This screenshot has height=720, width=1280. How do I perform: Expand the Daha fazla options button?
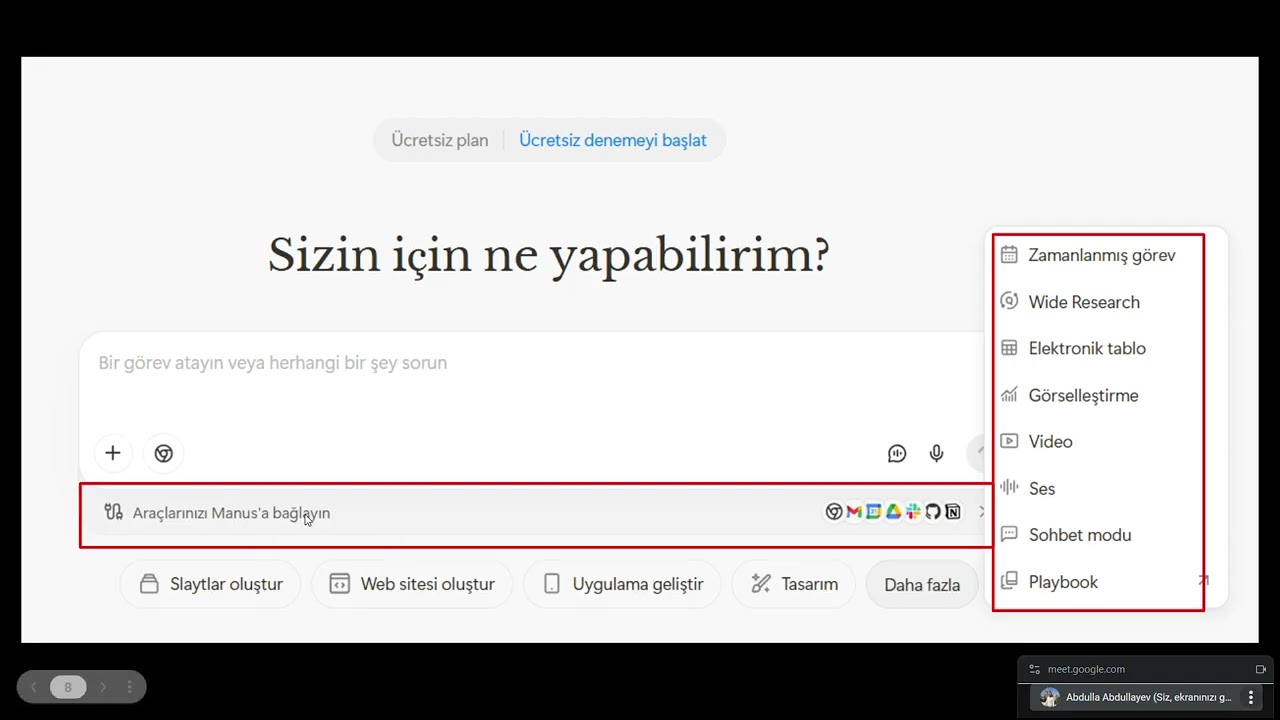coord(922,585)
